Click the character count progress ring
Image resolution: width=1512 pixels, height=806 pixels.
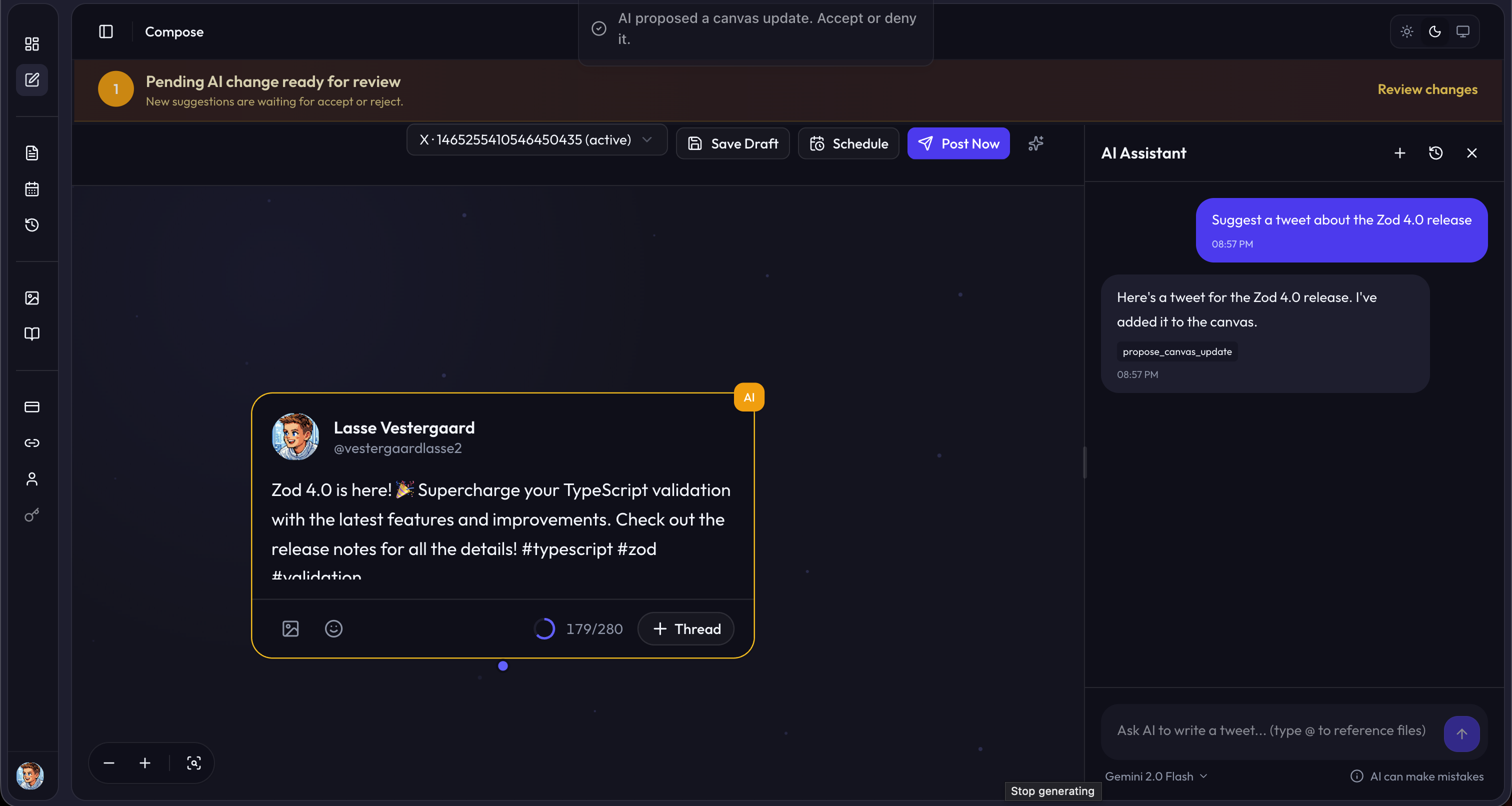click(543, 628)
